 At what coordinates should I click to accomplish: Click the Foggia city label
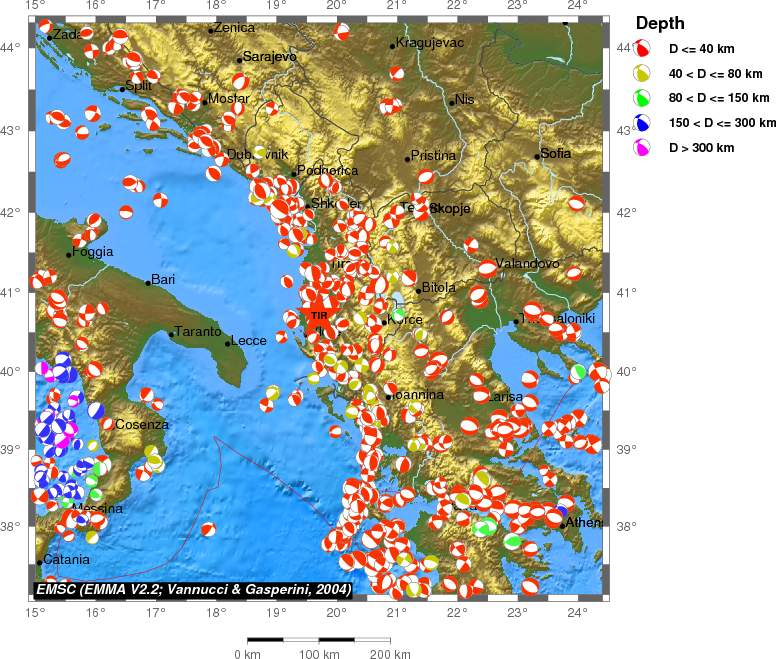(x=93, y=252)
